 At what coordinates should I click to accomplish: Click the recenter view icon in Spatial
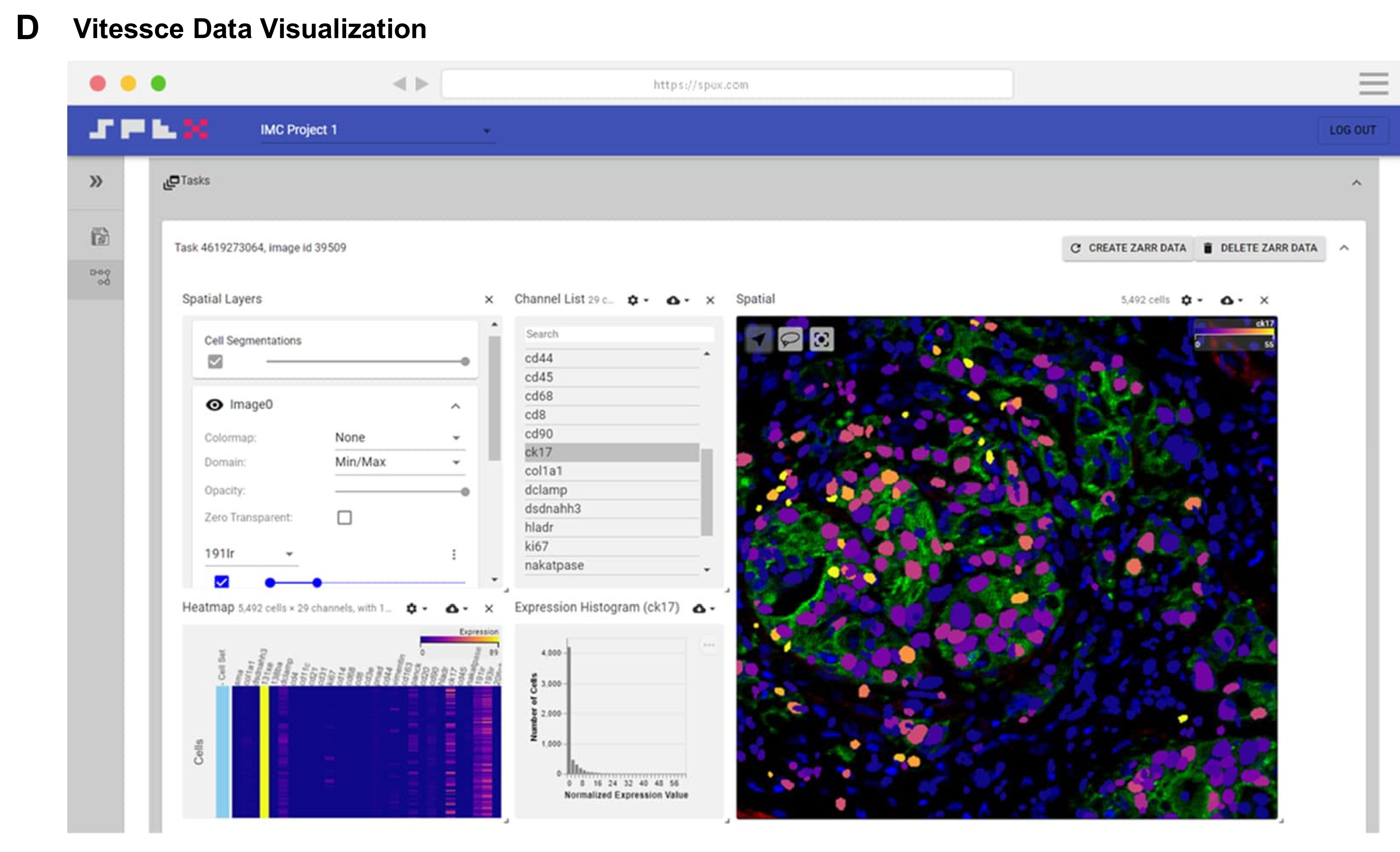[821, 340]
